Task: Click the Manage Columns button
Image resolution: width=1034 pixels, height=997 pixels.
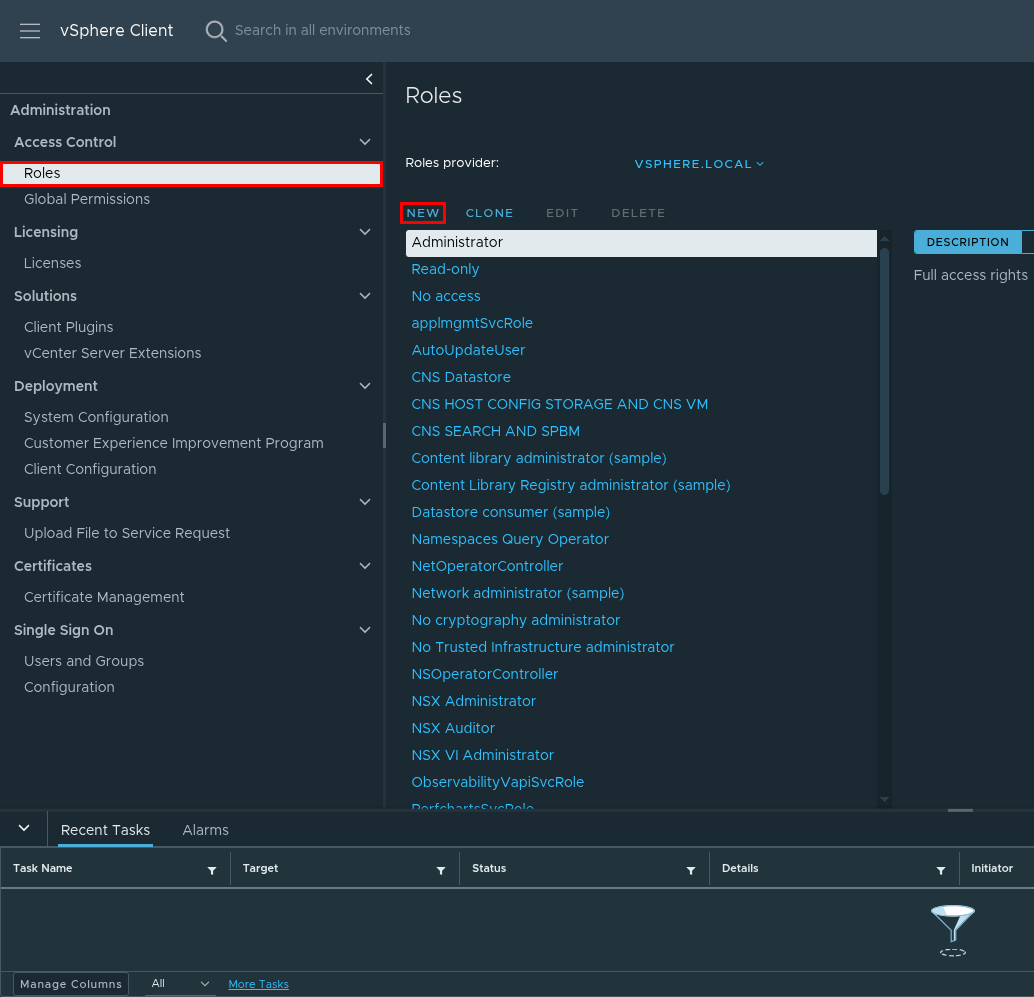Action: [x=71, y=984]
